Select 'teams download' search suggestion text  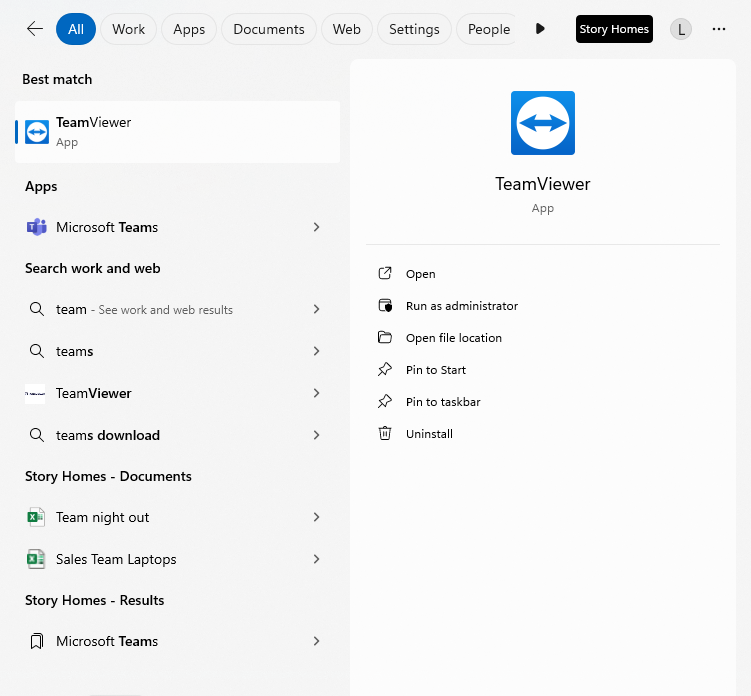108,435
